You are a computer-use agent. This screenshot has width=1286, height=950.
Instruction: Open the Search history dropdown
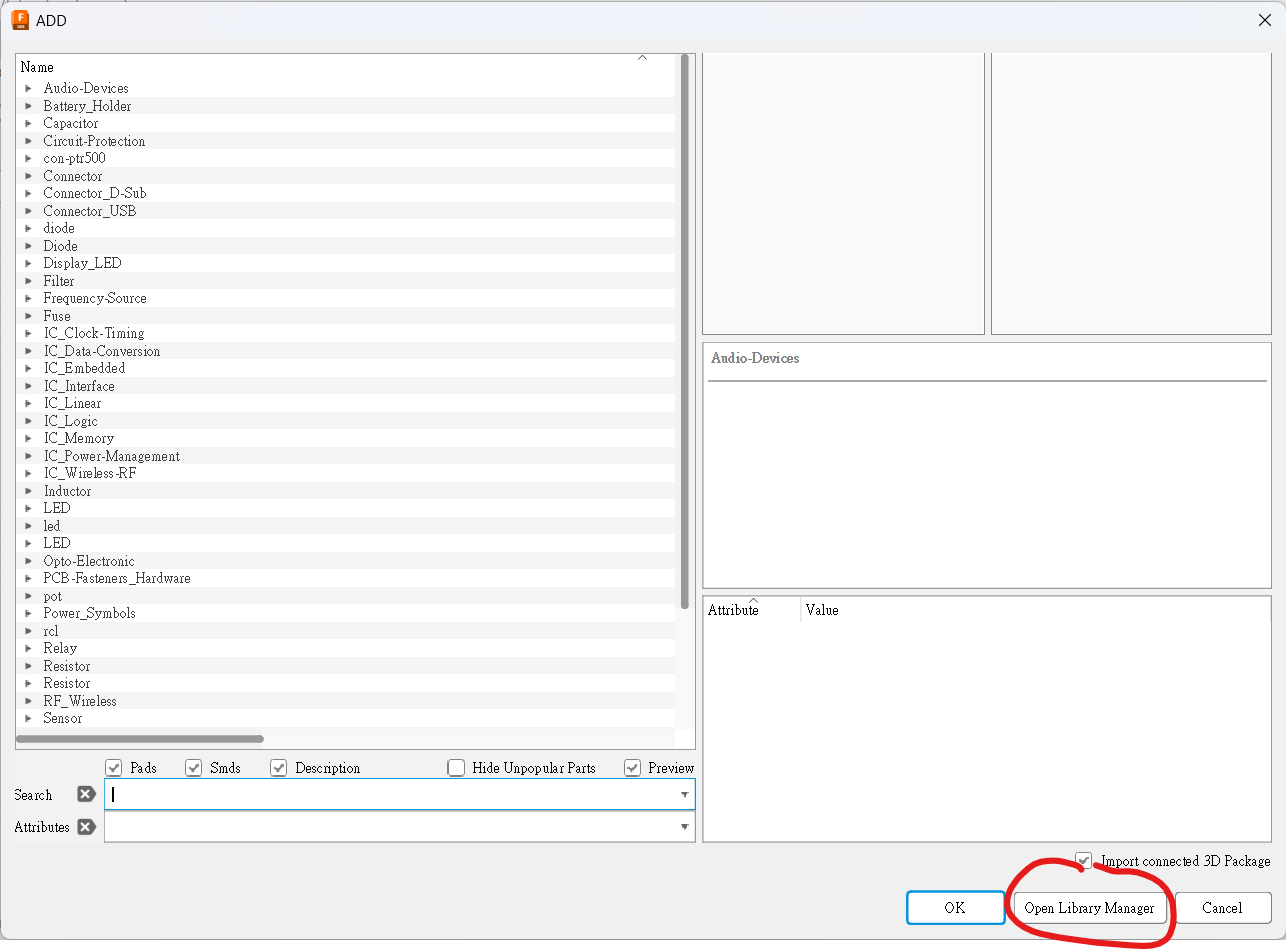pos(685,795)
